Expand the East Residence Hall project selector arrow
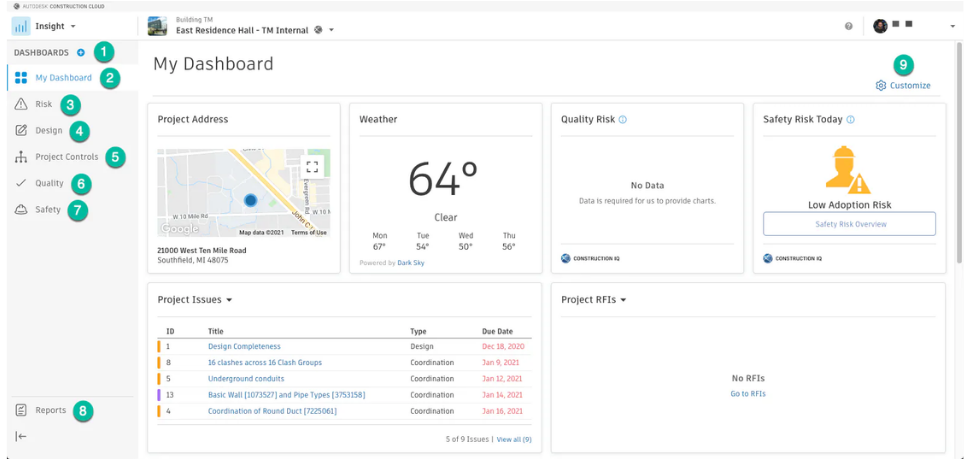968x459 pixels. pyautogui.click(x=332, y=30)
